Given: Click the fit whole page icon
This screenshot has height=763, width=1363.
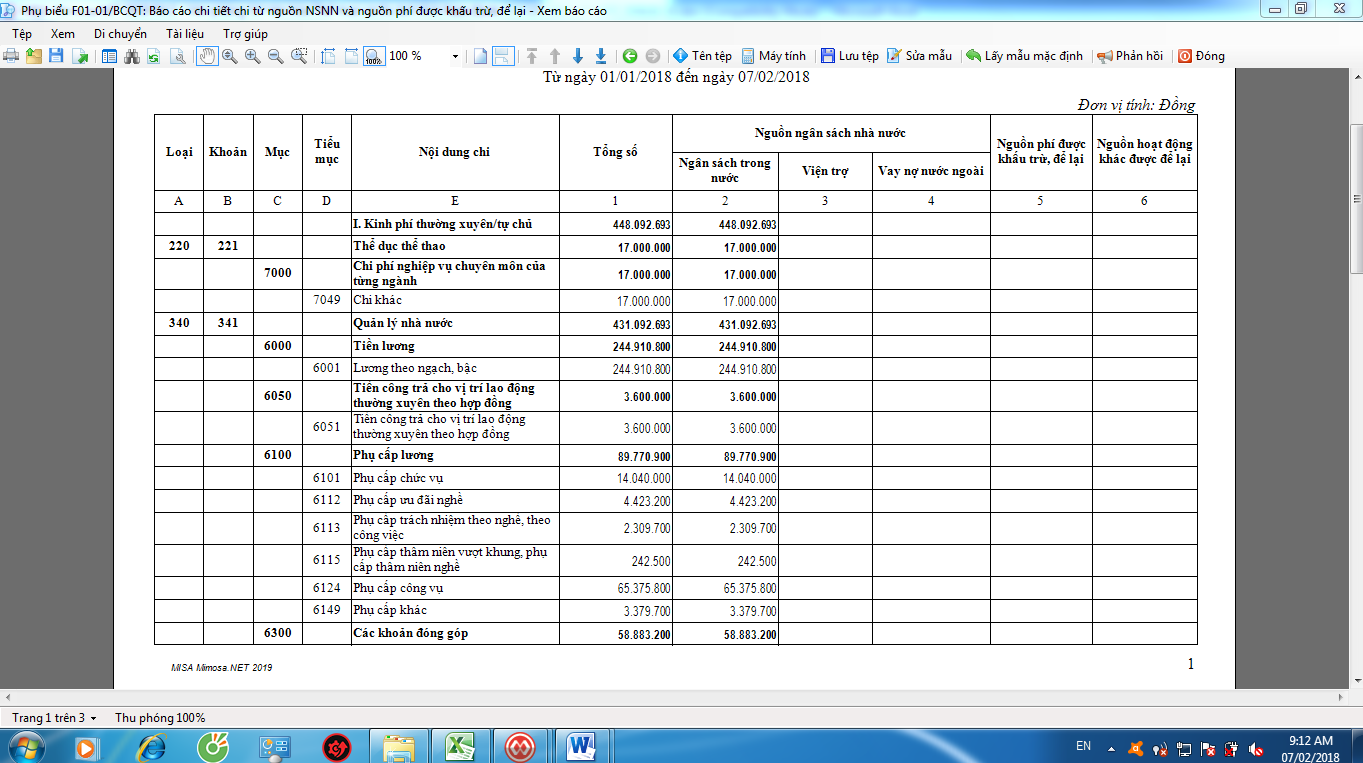Looking at the screenshot, I should coord(351,56).
